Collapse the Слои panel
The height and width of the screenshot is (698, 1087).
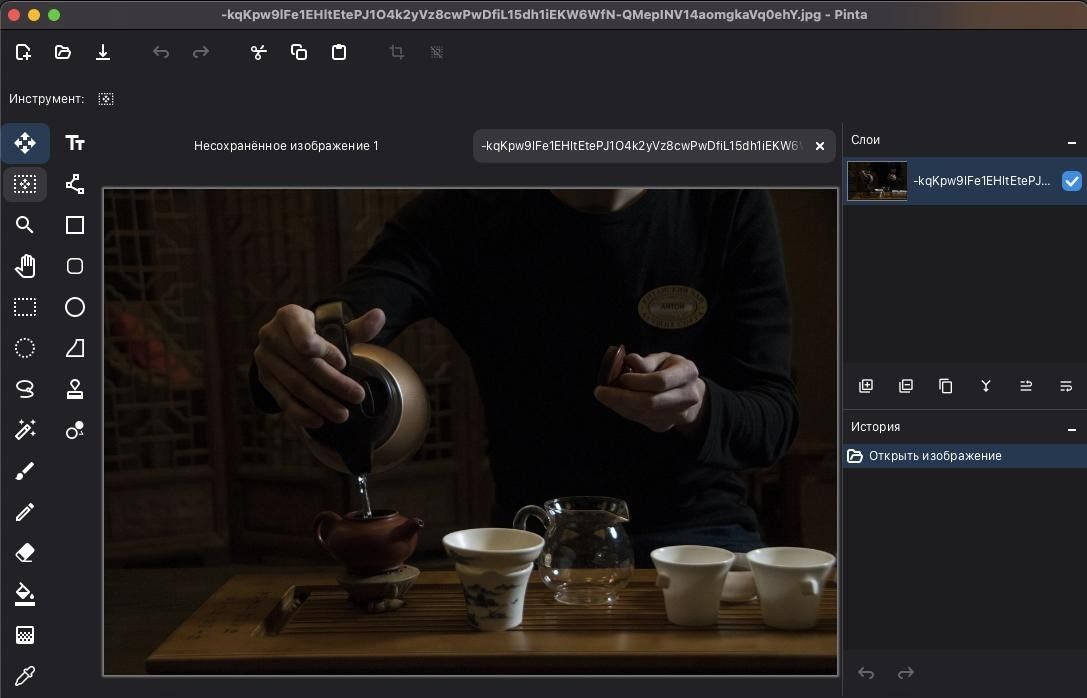coord(1072,142)
